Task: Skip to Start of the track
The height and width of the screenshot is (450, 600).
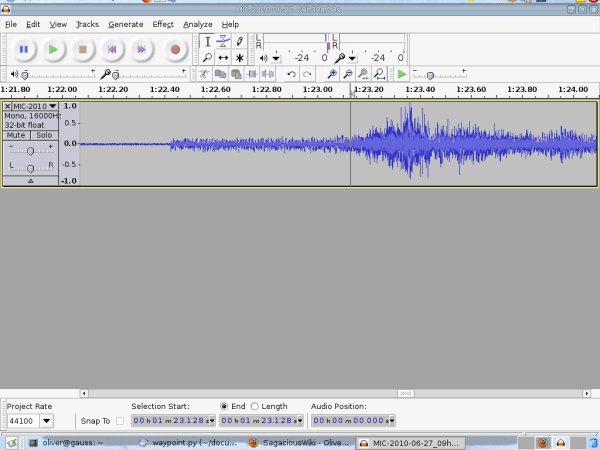Action: 113,48
